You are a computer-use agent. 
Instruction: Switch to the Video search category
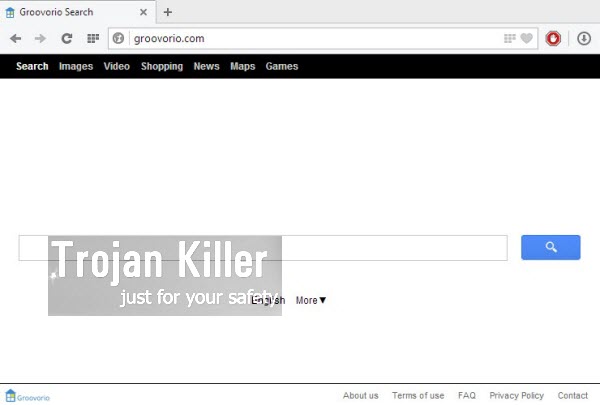point(117,66)
